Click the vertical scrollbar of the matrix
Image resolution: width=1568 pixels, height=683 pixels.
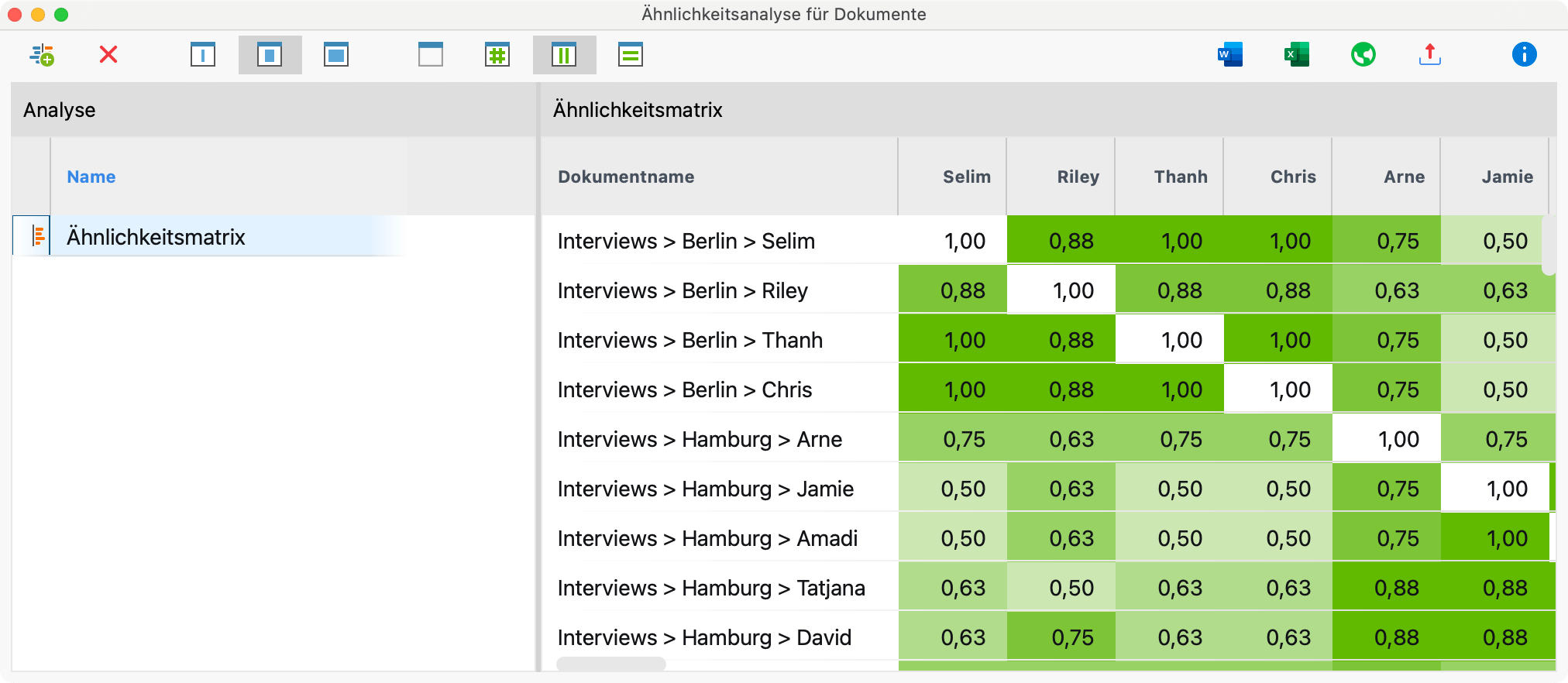(1549, 245)
